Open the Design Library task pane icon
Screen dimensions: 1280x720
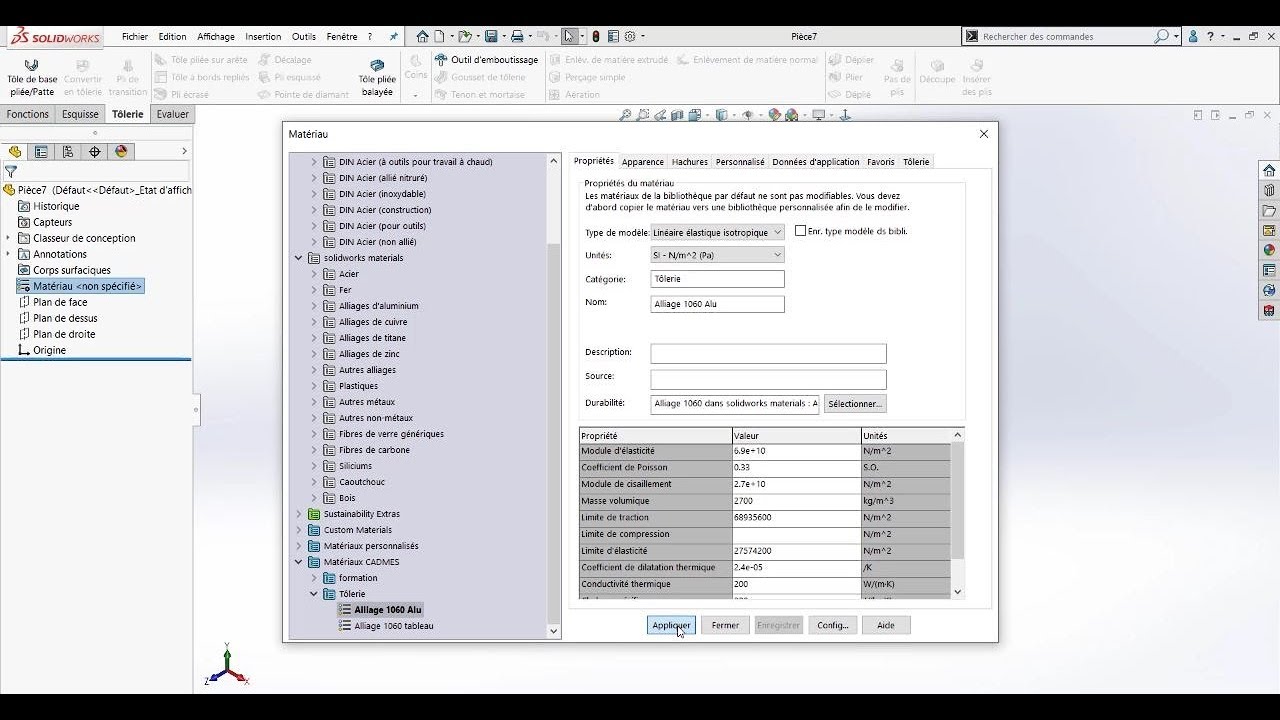click(1269, 190)
